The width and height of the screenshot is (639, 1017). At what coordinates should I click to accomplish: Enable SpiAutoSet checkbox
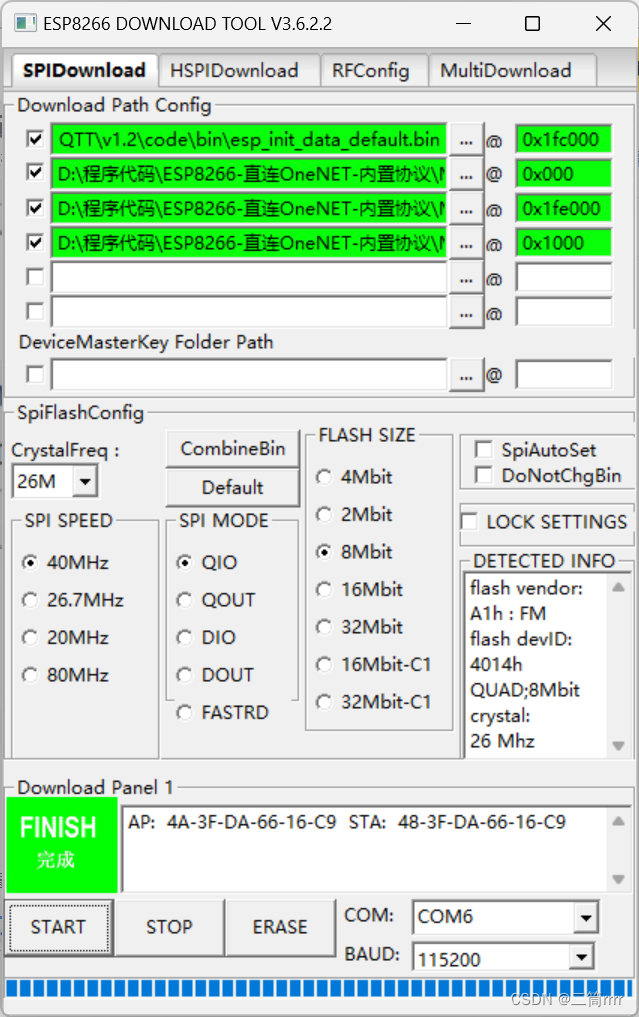(483, 449)
